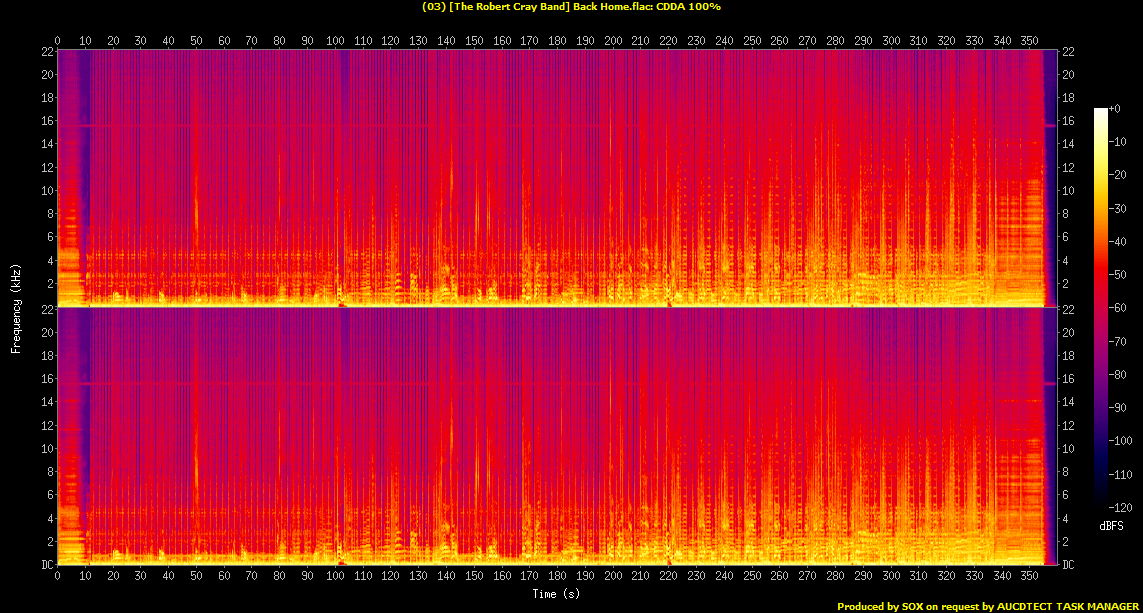Click the 'Produced by SOX' footer text
This screenshot has width=1143, height=613.
tap(988, 606)
